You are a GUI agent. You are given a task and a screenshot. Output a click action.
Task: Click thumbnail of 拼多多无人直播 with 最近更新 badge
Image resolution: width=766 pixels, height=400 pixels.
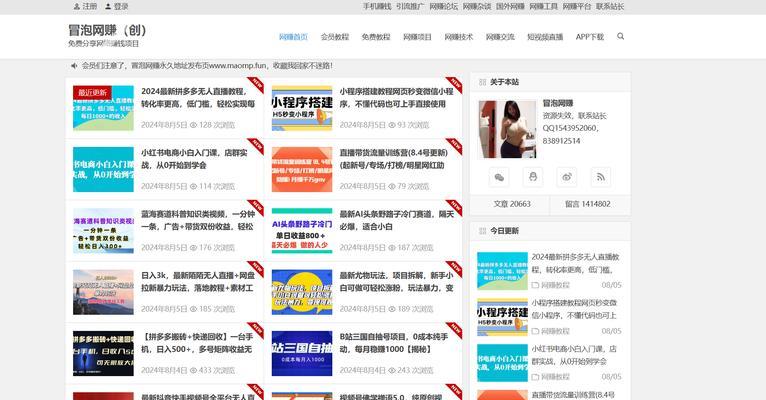(x=103, y=108)
